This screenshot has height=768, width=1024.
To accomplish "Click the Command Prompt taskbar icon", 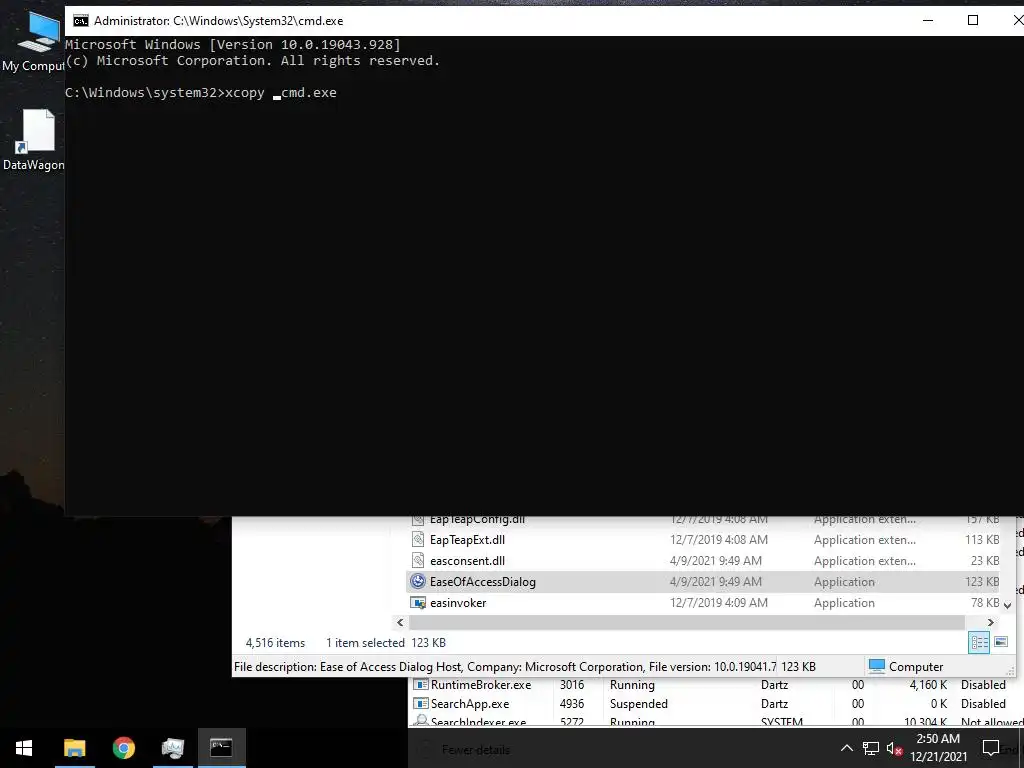I will coord(221,748).
